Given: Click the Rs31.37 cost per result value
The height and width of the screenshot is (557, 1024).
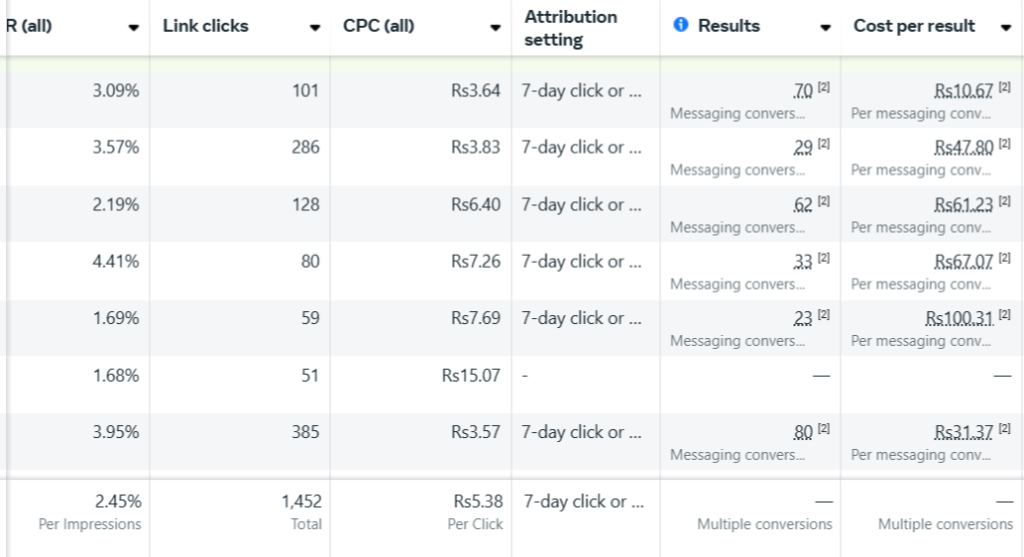Looking at the screenshot, I should point(963,432).
